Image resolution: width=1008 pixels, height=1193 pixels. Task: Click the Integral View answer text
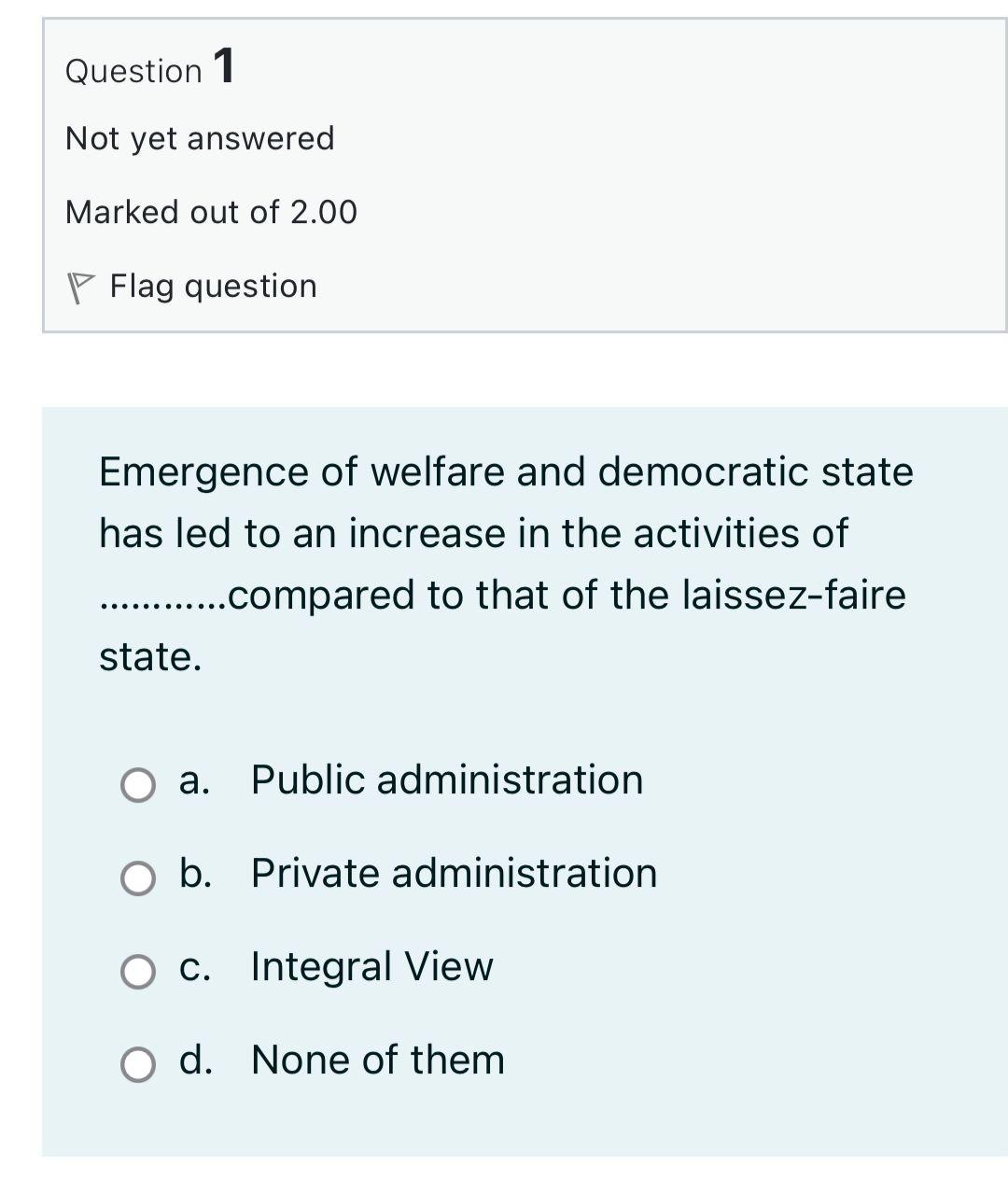coord(371,967)
